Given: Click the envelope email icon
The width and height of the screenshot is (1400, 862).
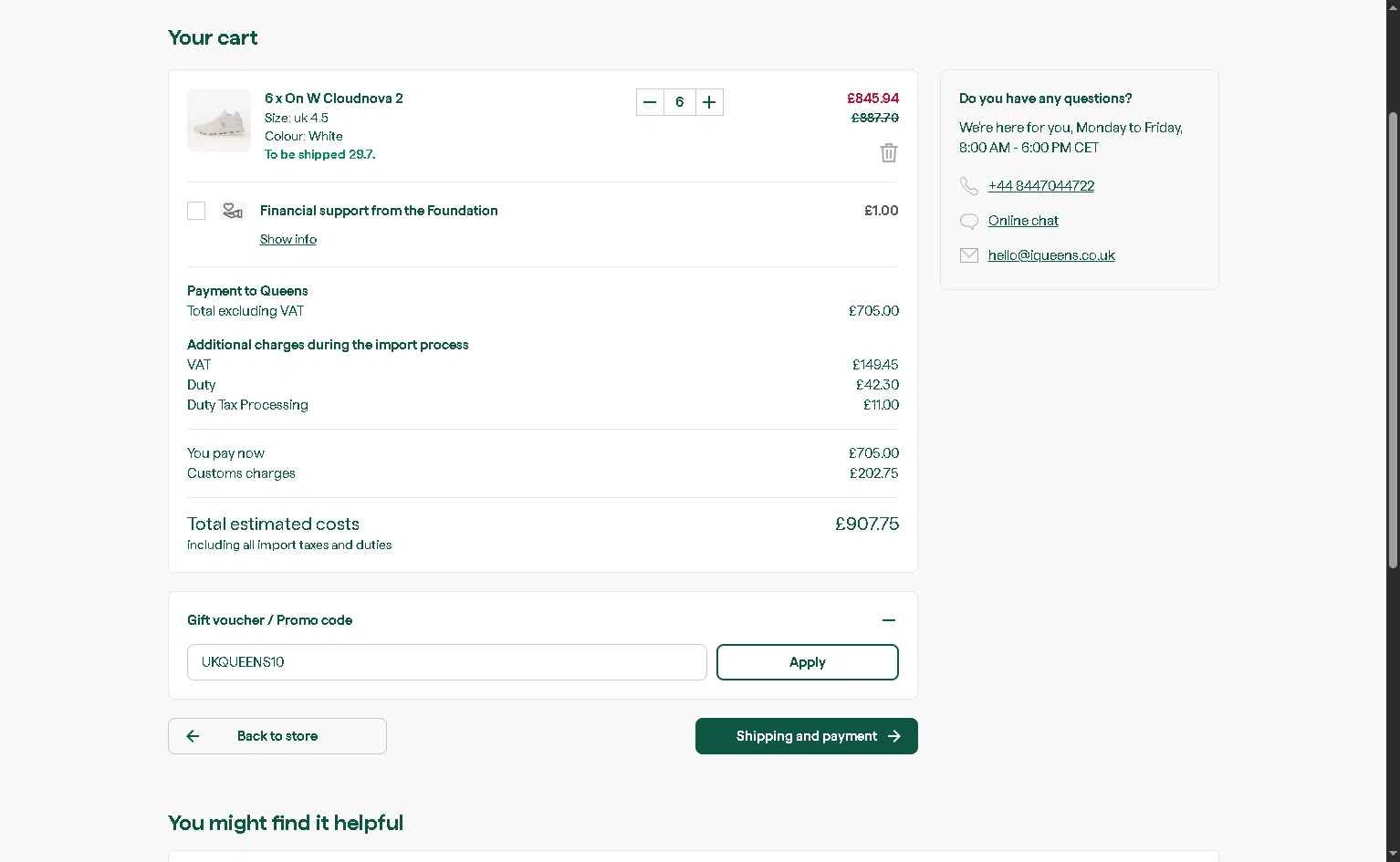Looking at the screenshot, I should click(x=969, y=255).
